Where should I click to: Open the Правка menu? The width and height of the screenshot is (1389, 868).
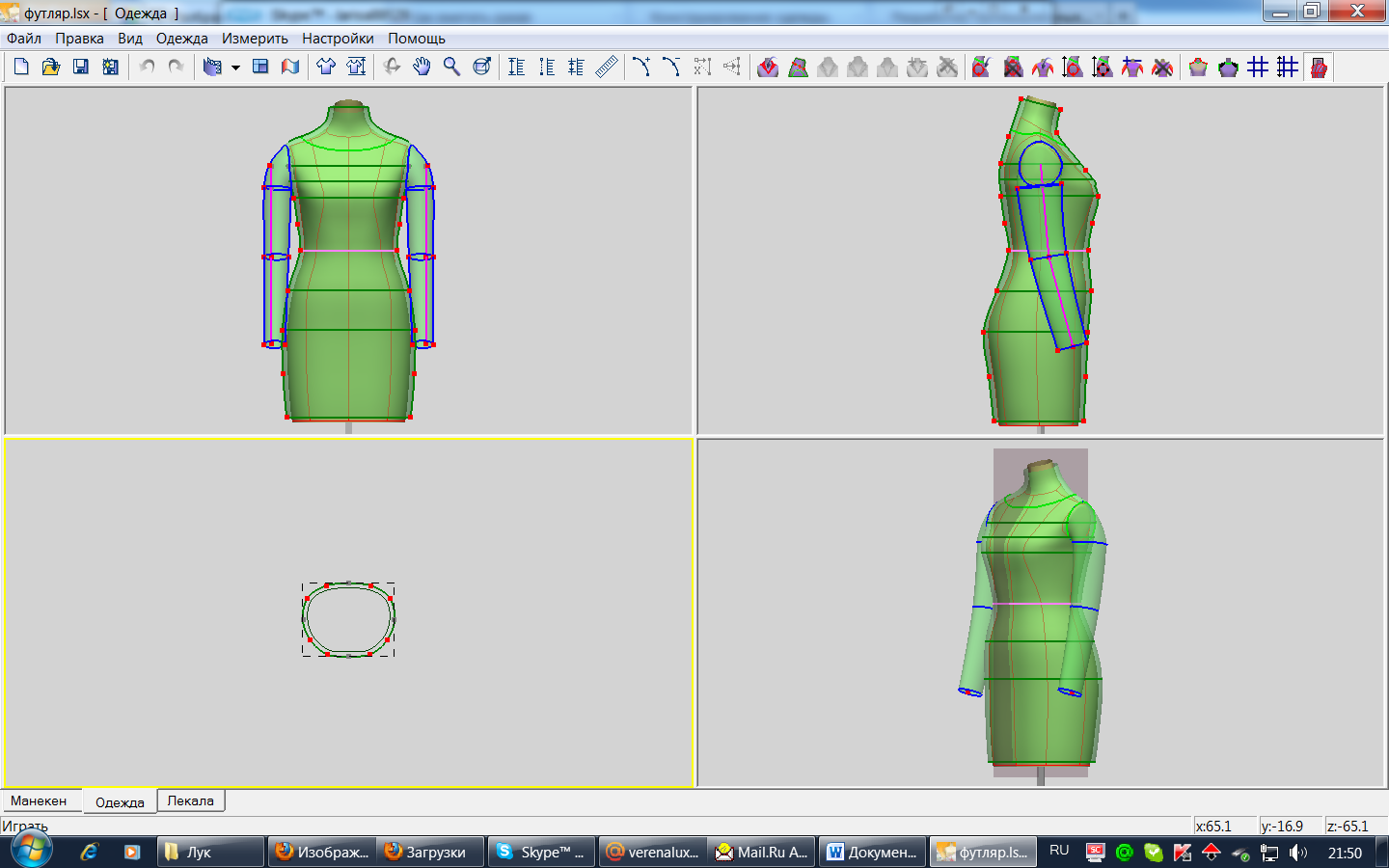[x=79, y=39]
